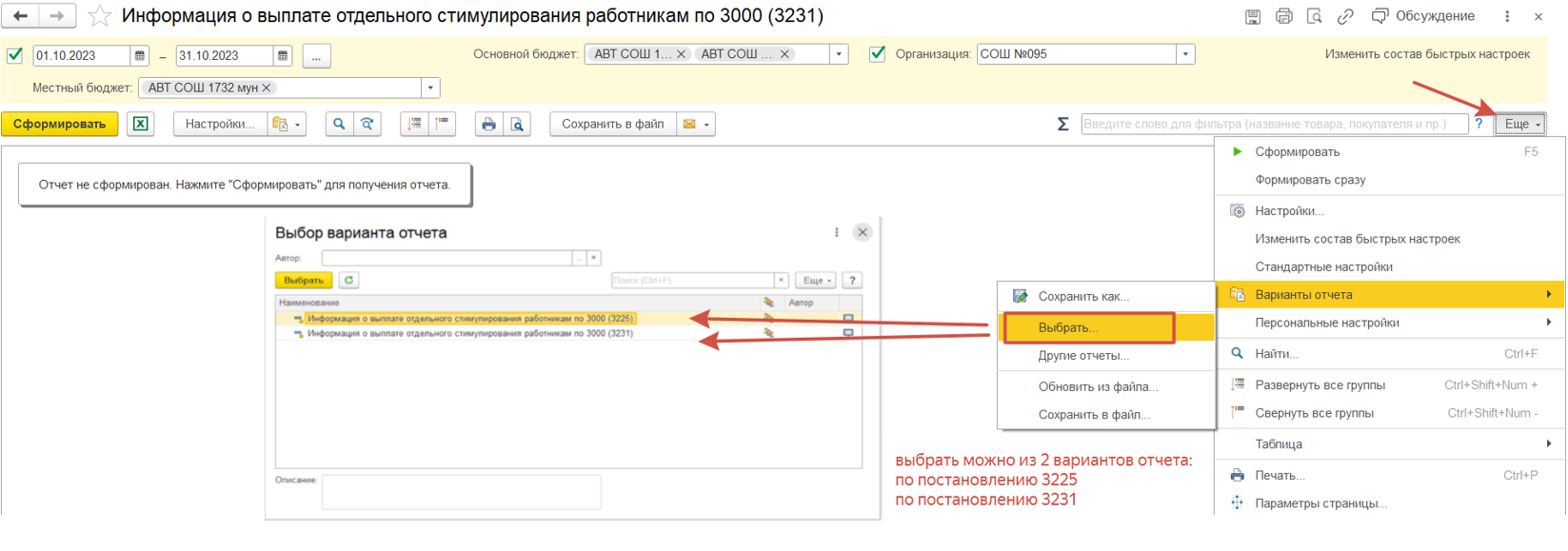
Task: Open the Местный бюджет dropdown
Action: (x=430, y=88)
